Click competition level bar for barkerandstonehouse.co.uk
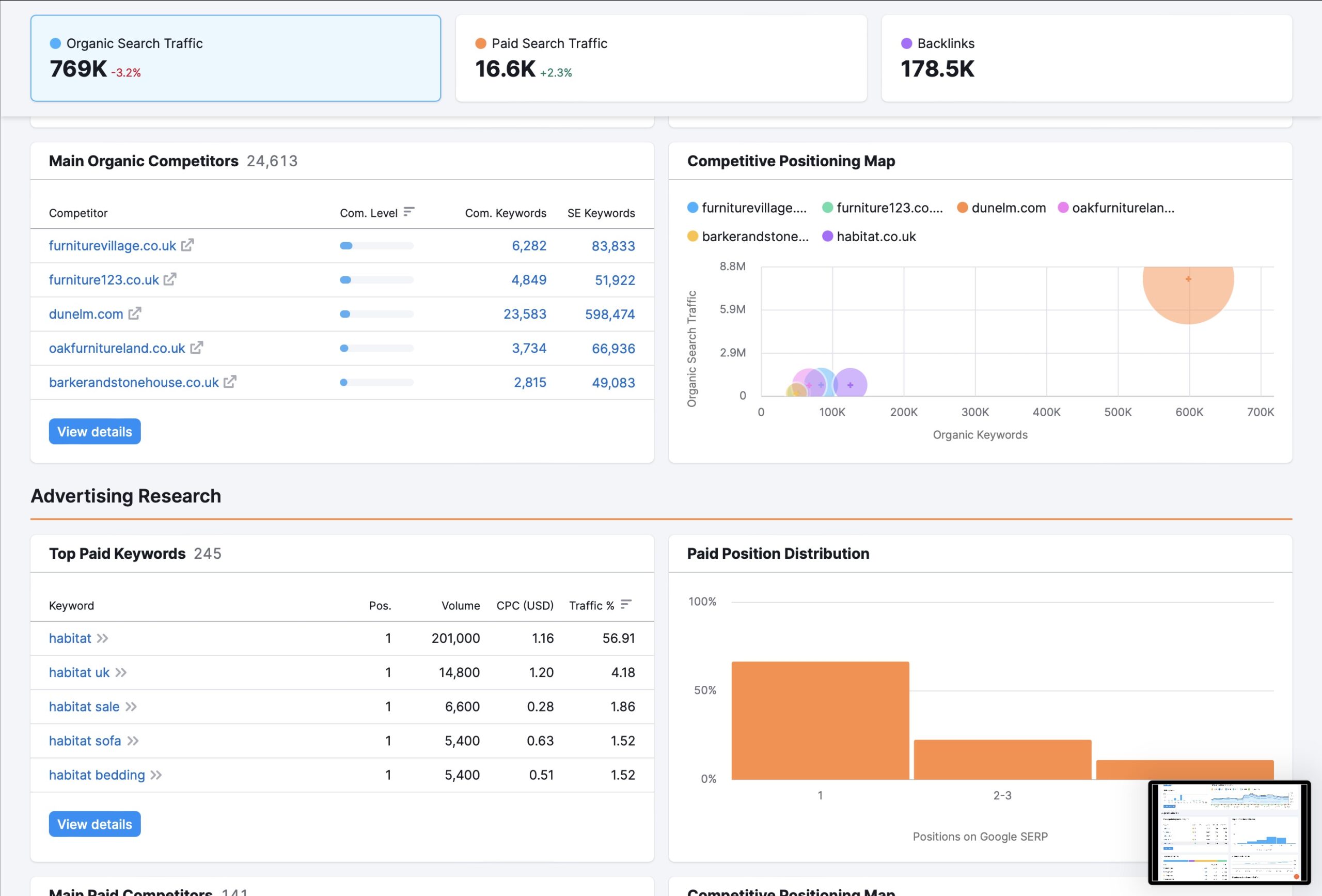 [x=376, y=382]
